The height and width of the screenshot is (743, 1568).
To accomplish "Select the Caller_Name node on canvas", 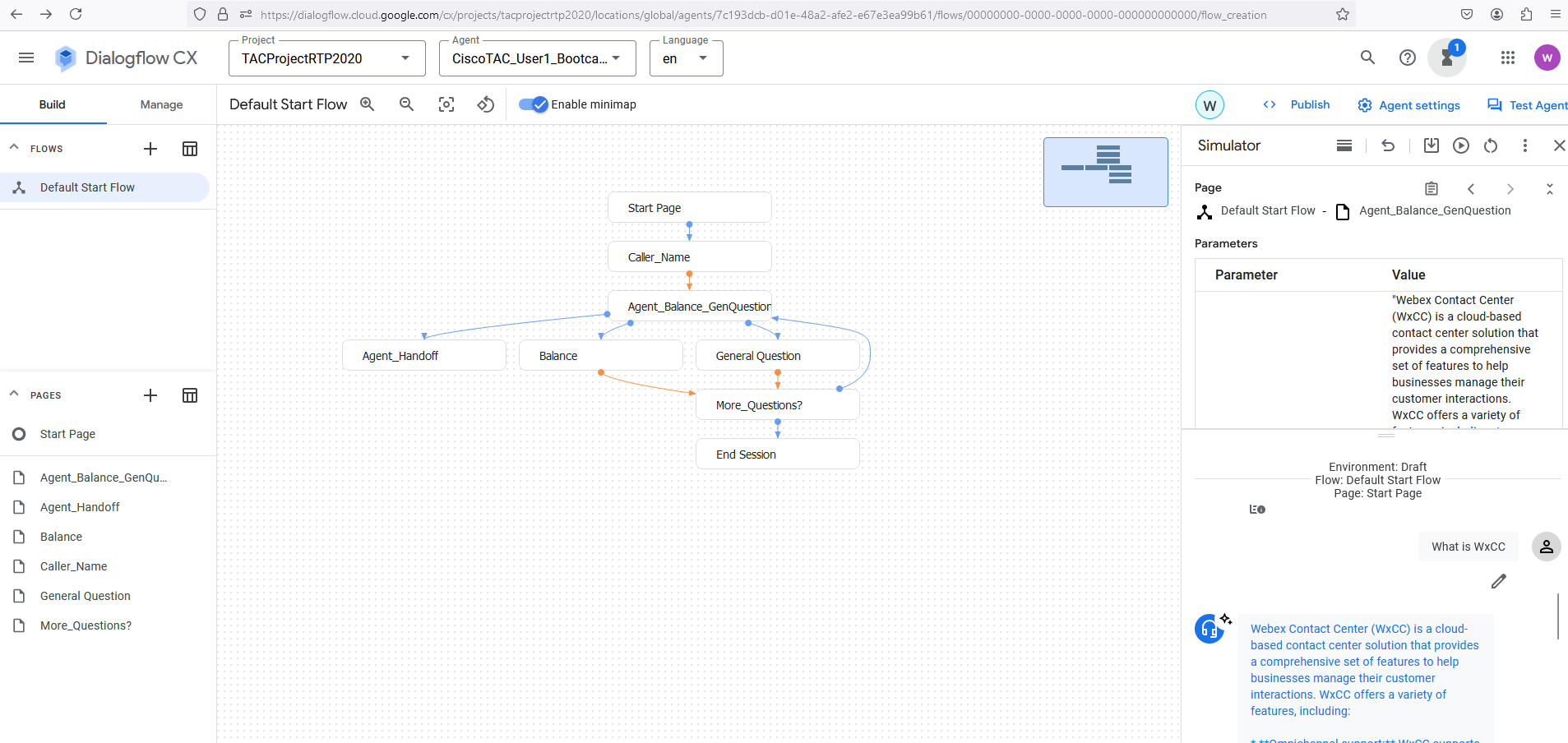I will tap(689, 256).
